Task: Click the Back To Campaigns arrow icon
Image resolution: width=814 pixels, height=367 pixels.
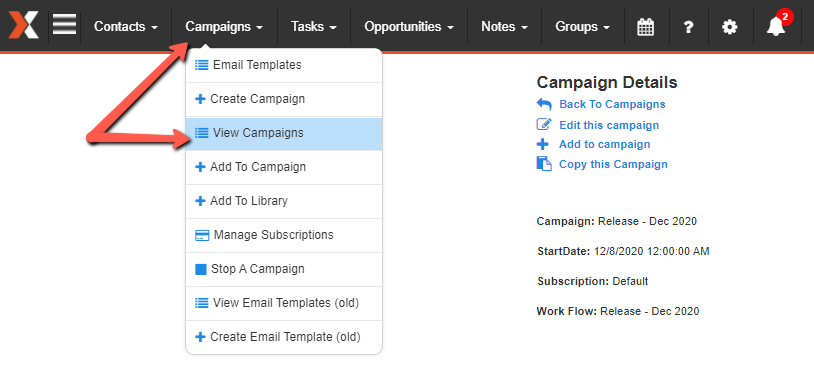Action: click(x=544, y=104)
